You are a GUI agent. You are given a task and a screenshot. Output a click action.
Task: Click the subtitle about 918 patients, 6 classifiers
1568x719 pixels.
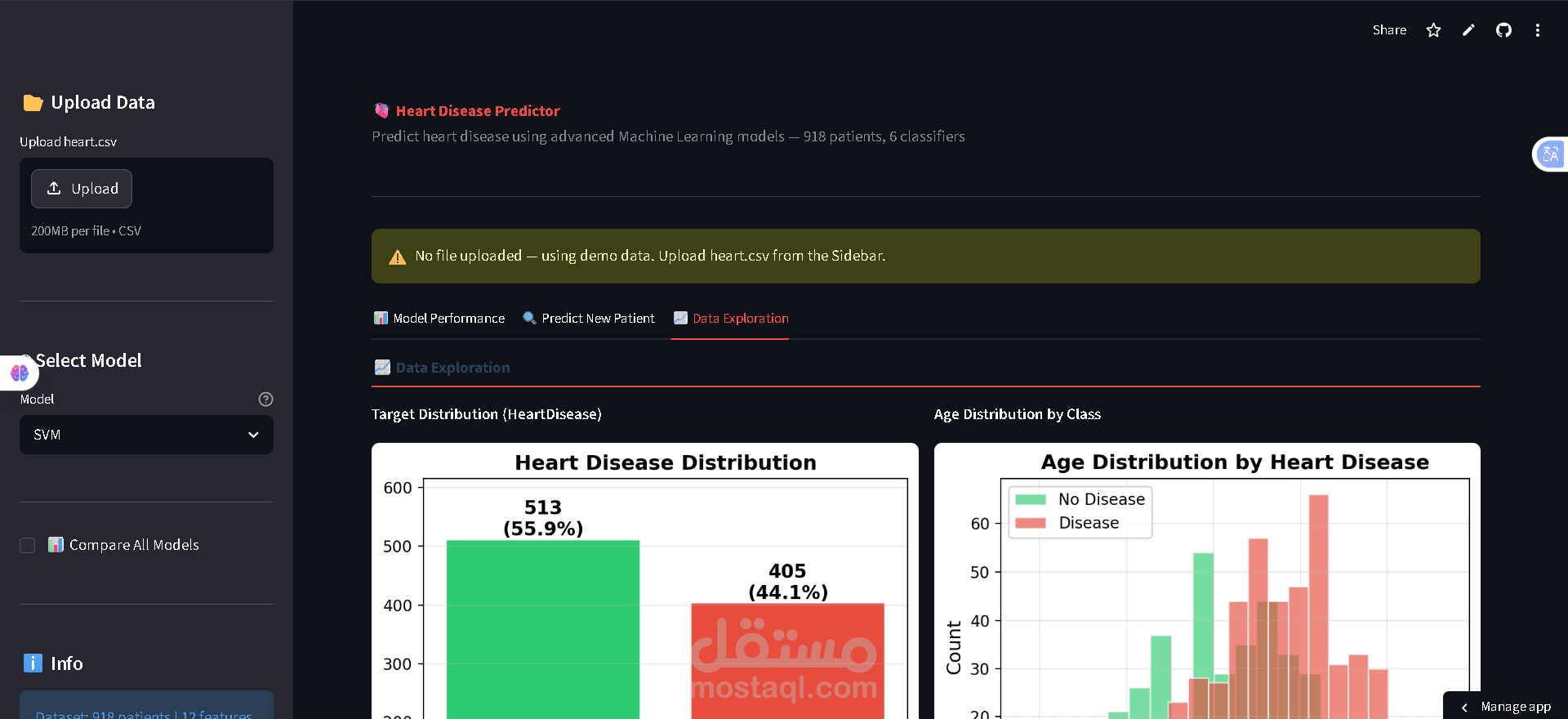(x=668, y=136)
